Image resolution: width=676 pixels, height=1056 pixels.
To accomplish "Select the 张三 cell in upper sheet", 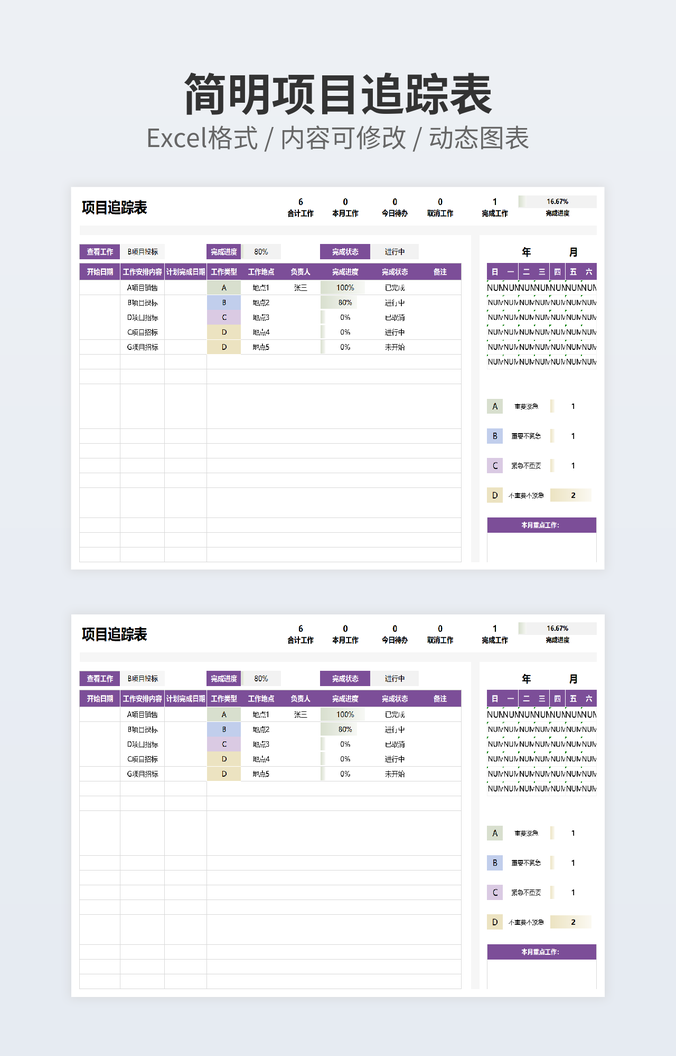I will (300, 287).
